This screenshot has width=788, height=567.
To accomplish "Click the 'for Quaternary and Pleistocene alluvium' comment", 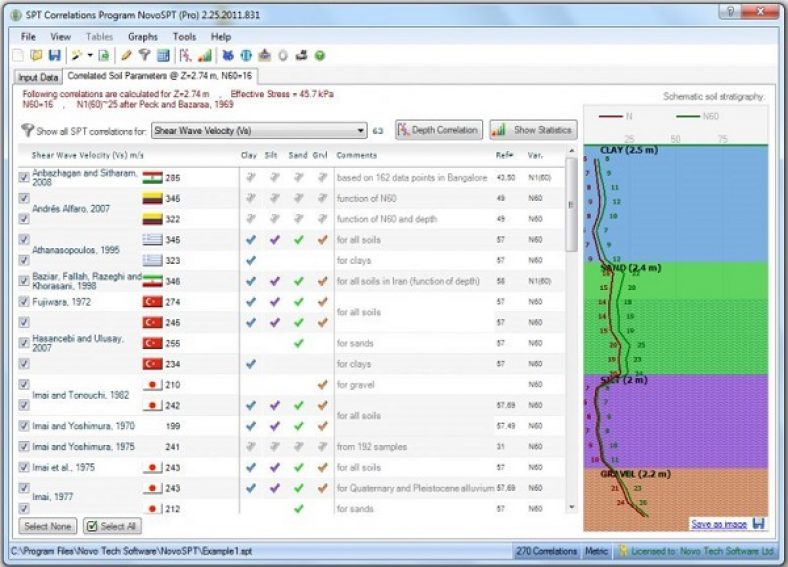I will (x=416, y=488).
